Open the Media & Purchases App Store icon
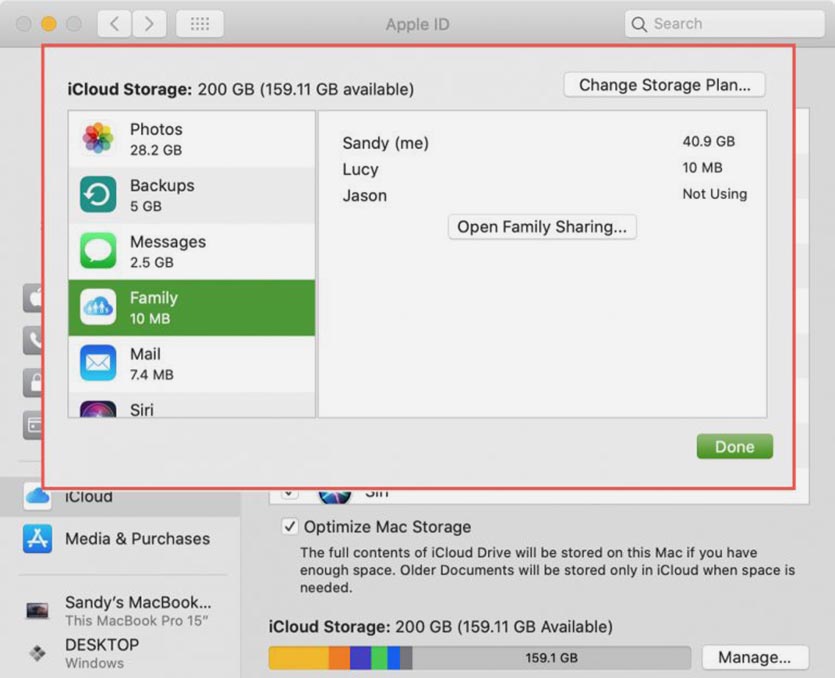The image size is (835, 678). pos(37,538)
